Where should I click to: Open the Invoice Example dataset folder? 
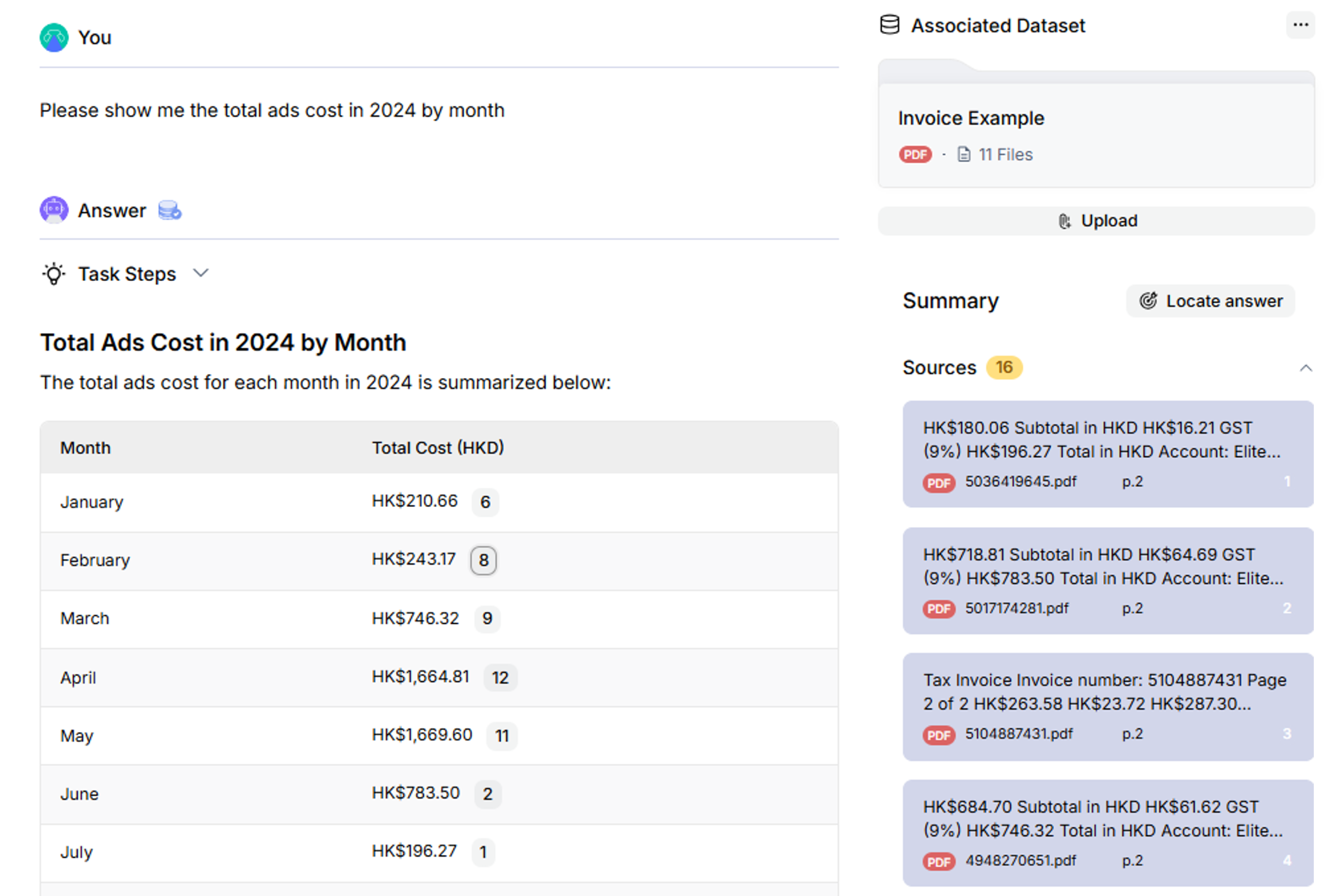(1095, 124)
